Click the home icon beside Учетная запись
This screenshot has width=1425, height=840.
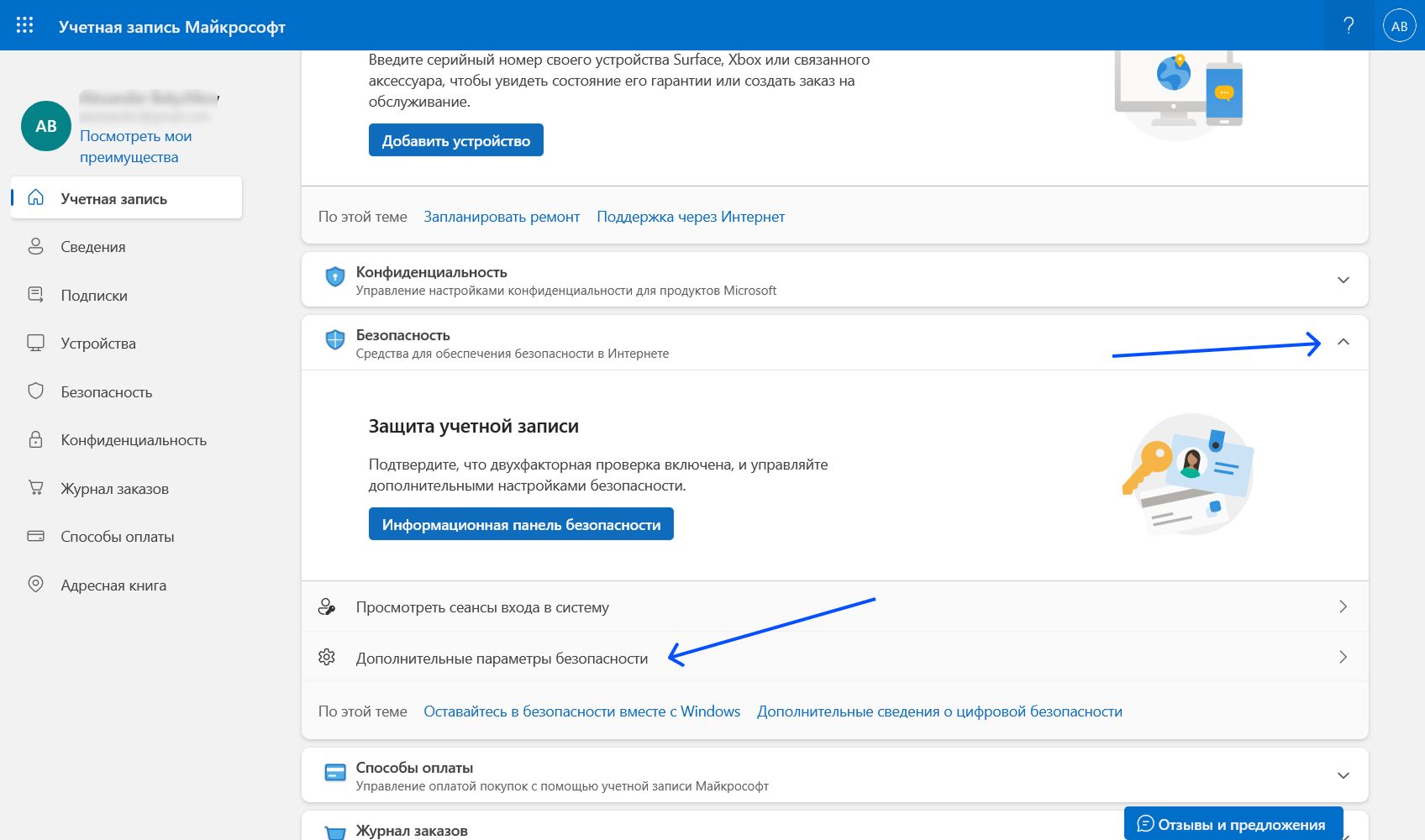coord(35,198)
